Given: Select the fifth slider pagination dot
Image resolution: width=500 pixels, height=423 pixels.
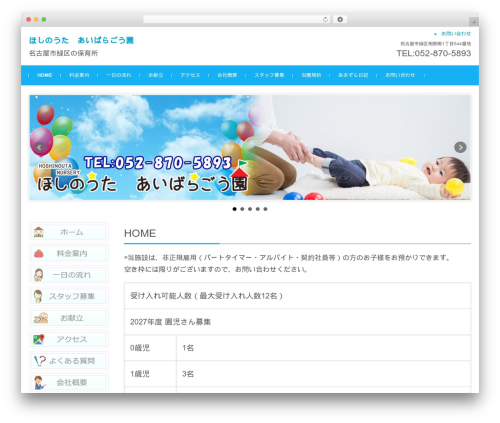Looking at the screenshot, I should pos(265,209).
